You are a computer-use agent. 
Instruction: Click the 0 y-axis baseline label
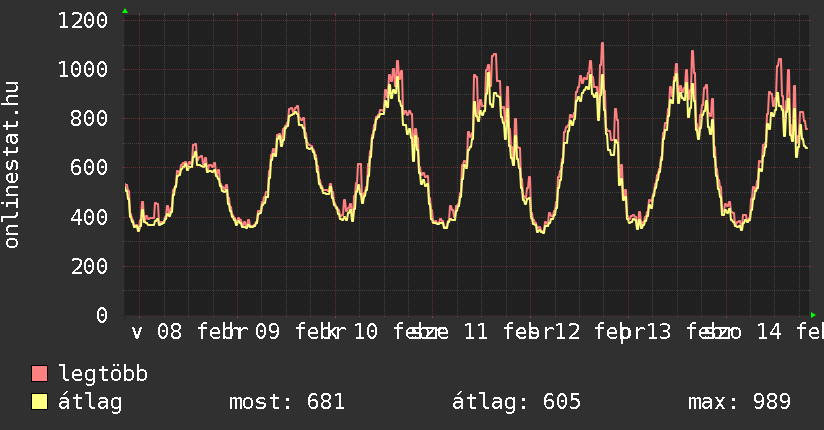pyautogui.click(x=101, y=315)
